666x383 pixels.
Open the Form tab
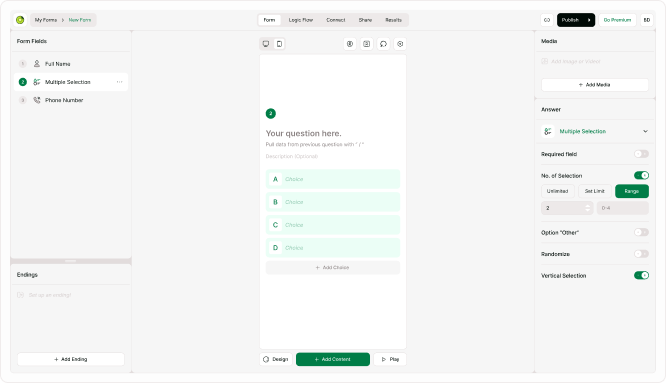click(x=269, y=20)
